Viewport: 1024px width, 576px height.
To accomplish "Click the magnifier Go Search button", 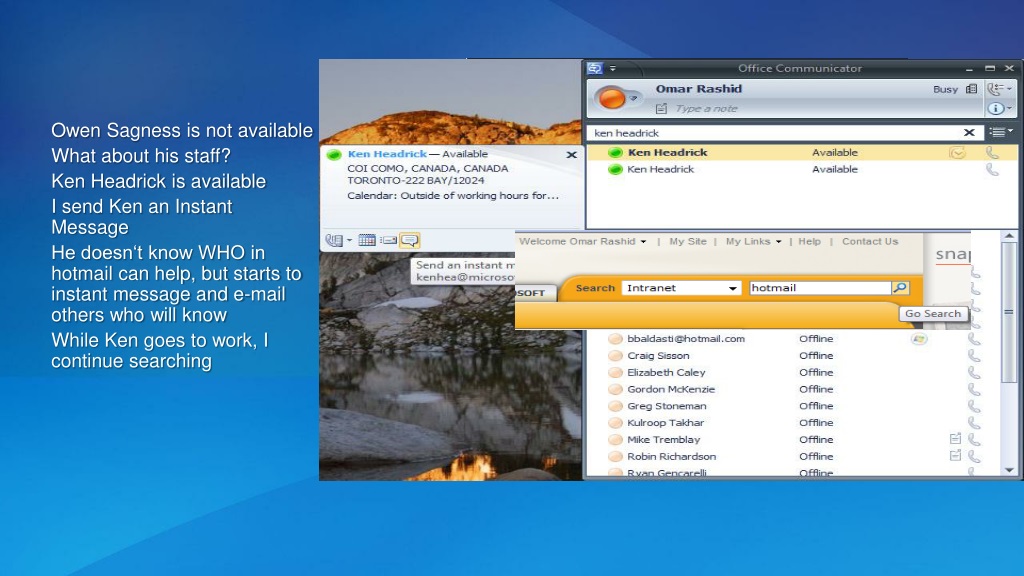I will [x=900, y=288].
